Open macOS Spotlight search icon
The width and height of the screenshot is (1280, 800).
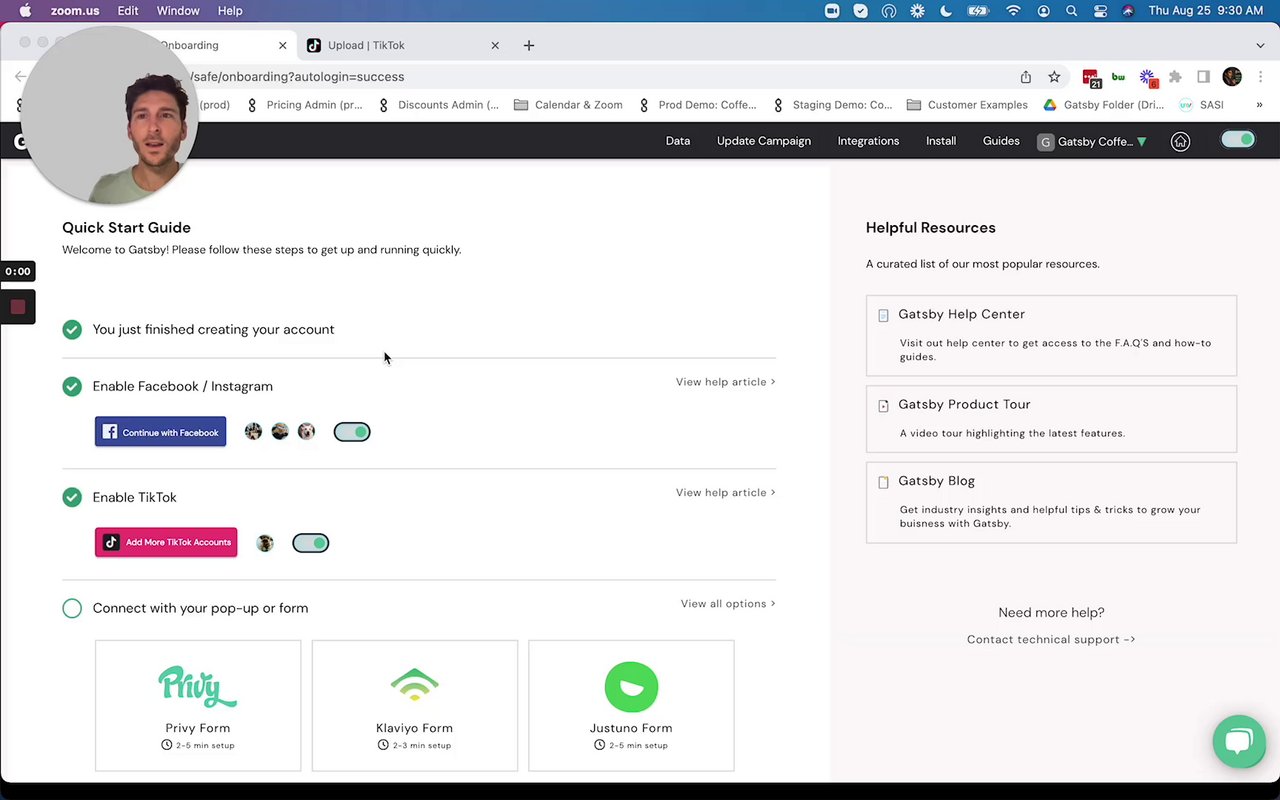[1071, 11]
